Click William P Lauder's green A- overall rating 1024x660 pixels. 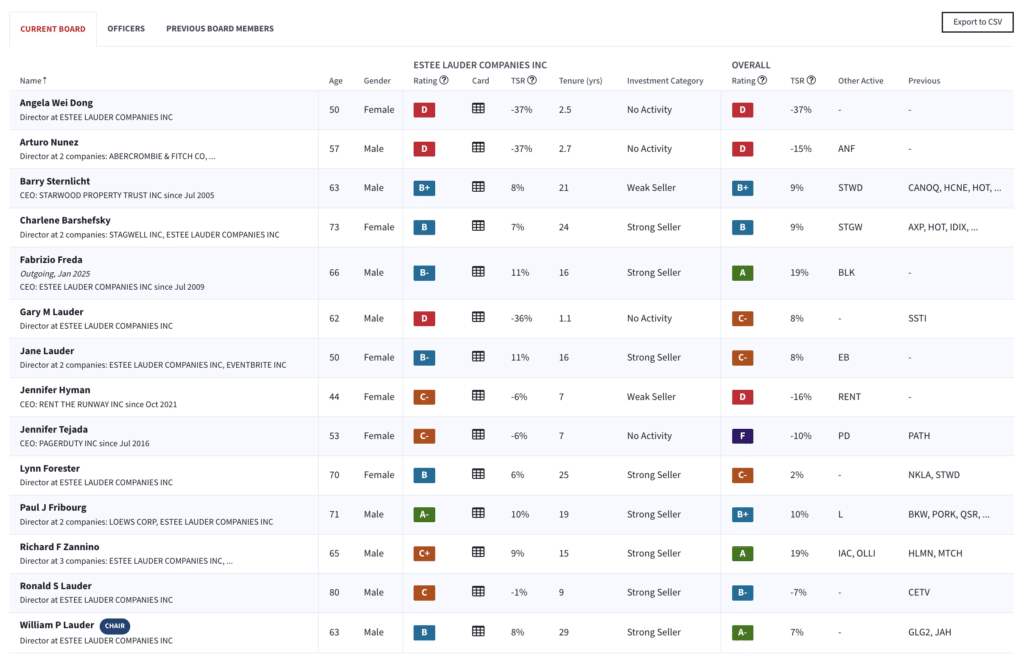coord(743,633)
